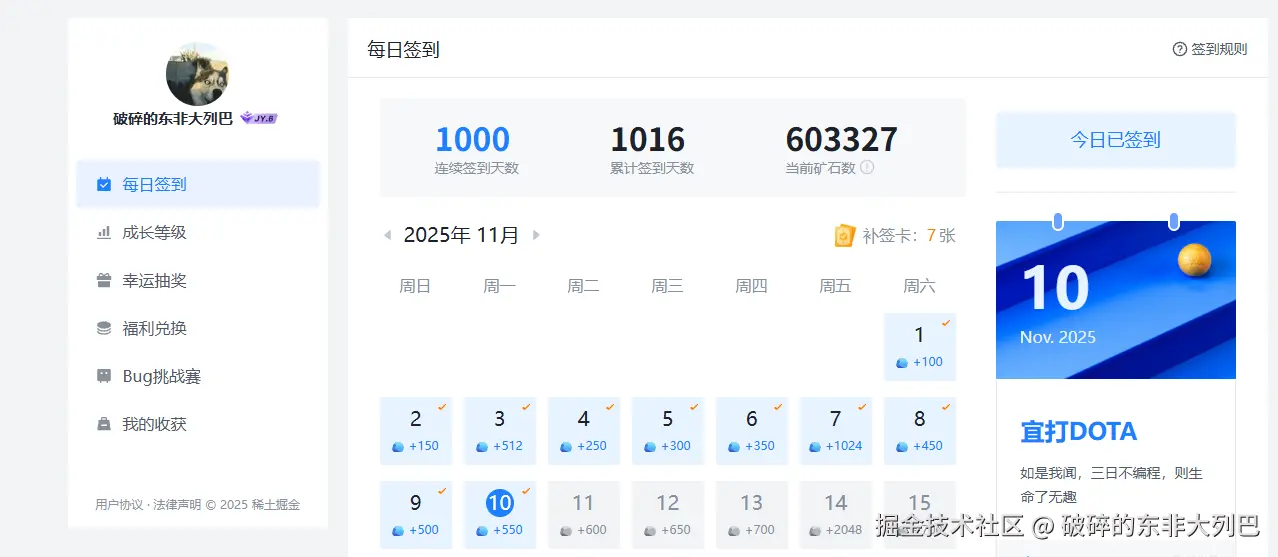Click the info icon next to 当前矿石数
The image size is (1278, 557).
tap(867, 167)
